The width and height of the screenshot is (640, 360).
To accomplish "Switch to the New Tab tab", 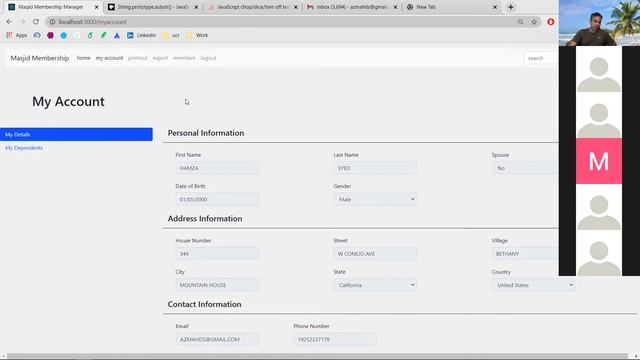I will (x=451, y=7).
